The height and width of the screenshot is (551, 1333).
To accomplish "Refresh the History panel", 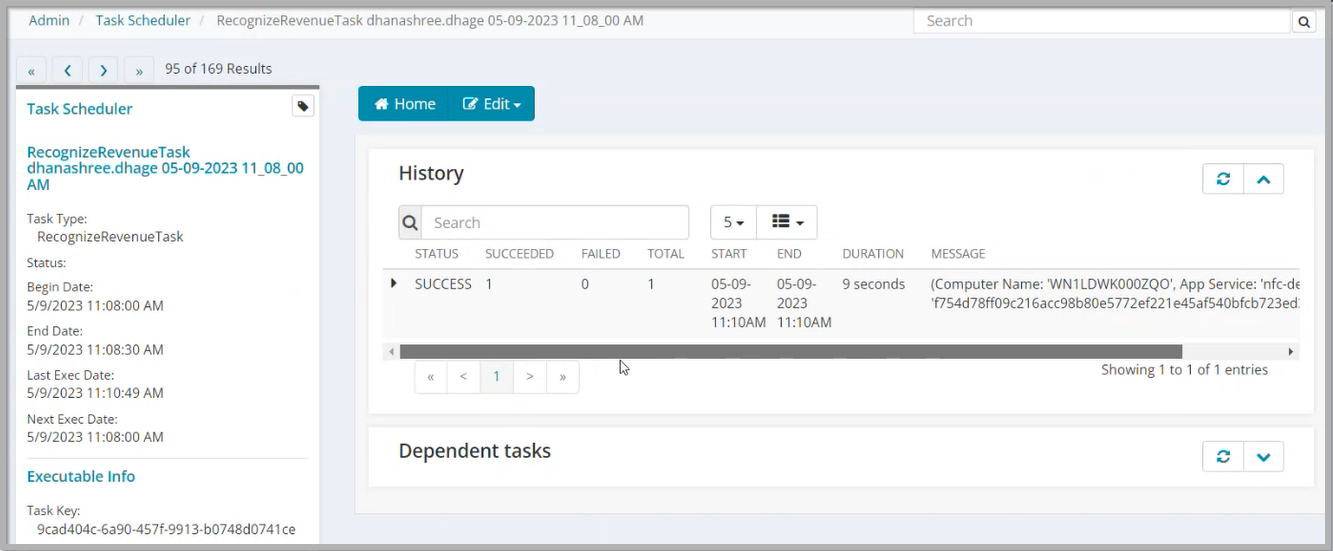I will (1223, 179).
